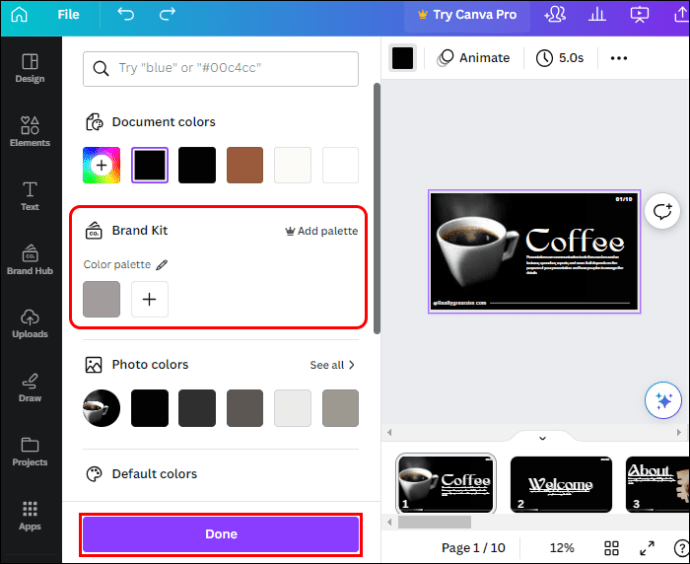Select the white document color swatch

point(340,165)
